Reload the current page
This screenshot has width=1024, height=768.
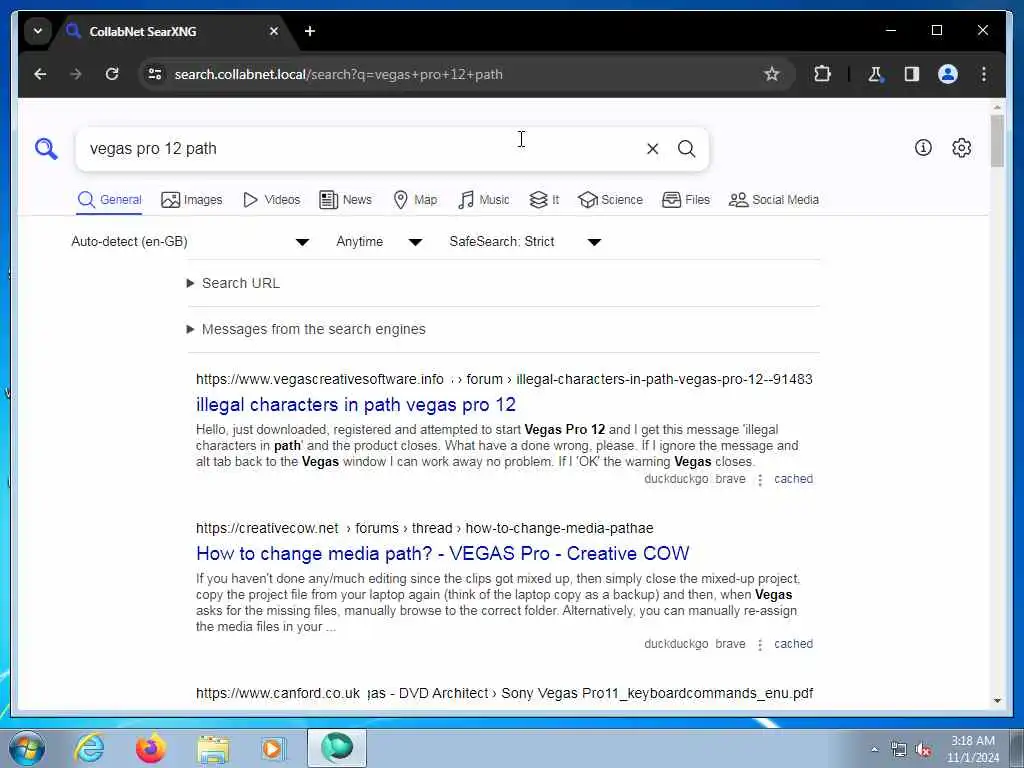[112, 74]
